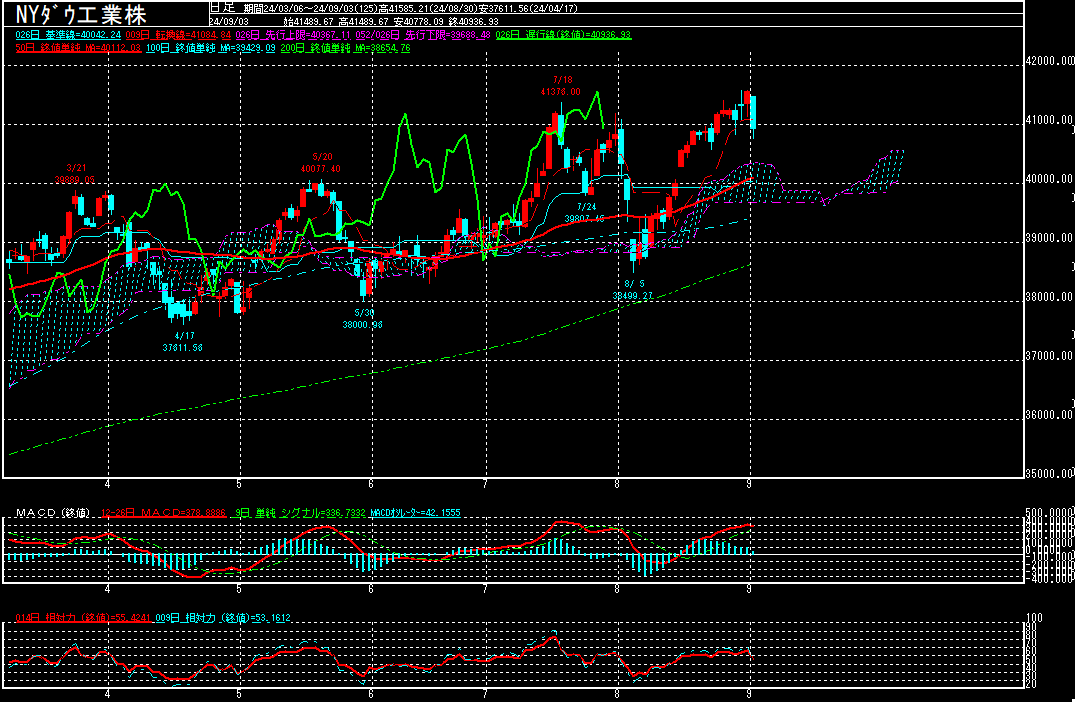Viewport: 1076px width, 702px height.
Task: Select the 026日 遅行線(終値)=40936.93 legend
Action: (x=563, y=34)
